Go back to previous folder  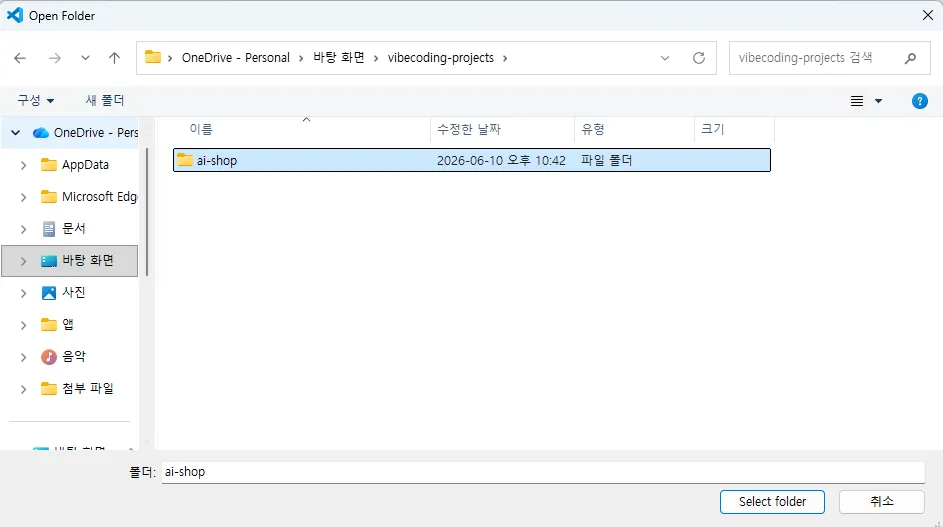[x=20, y=58]
